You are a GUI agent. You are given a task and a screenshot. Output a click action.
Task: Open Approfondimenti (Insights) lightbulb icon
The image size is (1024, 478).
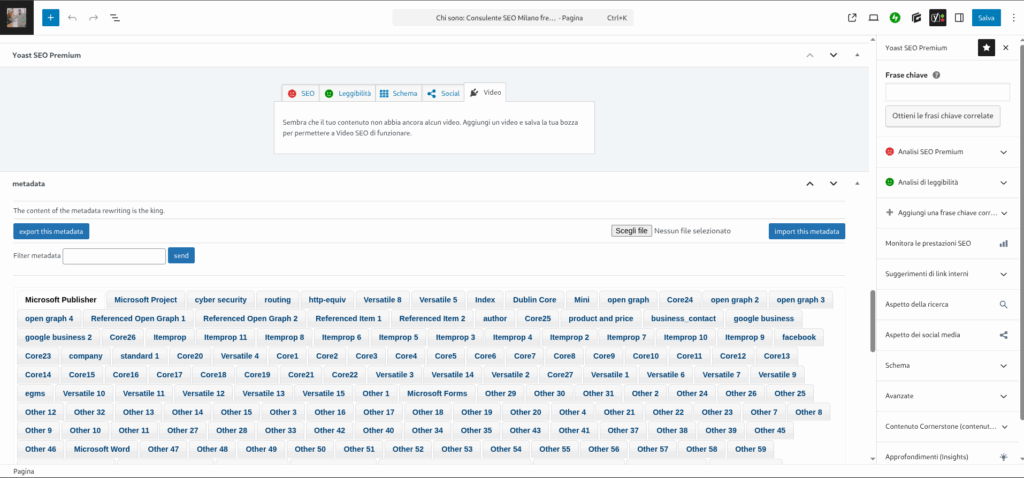point(1004,457)
